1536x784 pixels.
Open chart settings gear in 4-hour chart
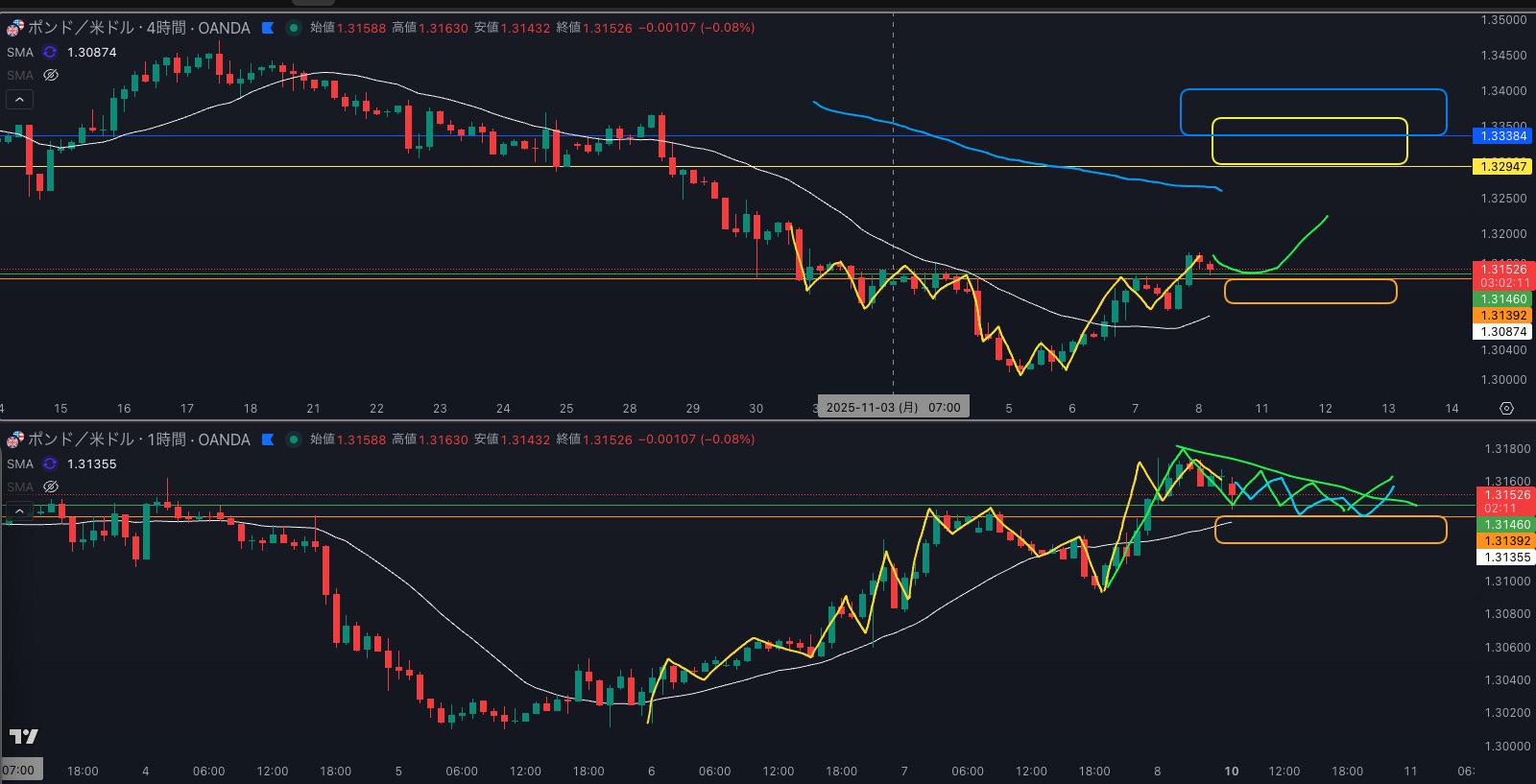(x=1506, y=409)
